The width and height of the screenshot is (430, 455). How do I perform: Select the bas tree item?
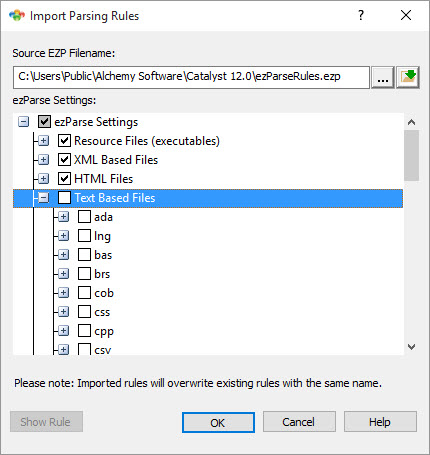tap(103, 255)
